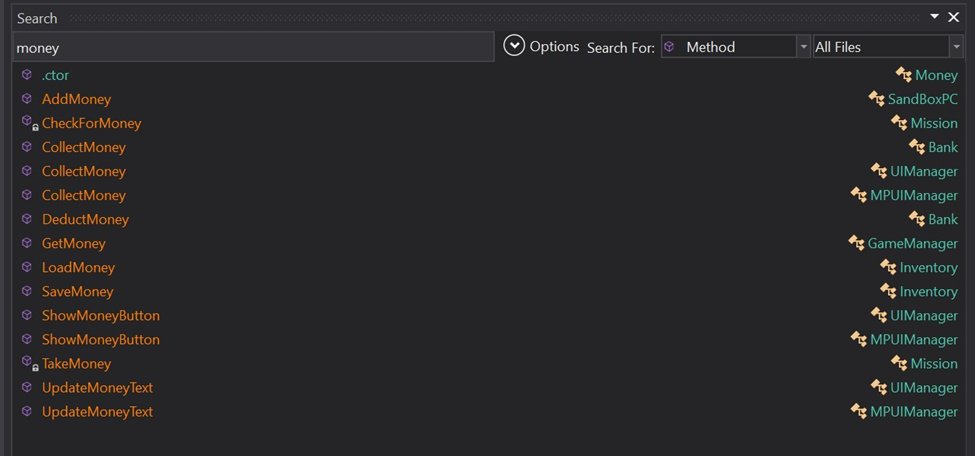Image resolution: width=975 pixels, height=456 pixels.
Task: Click method icon beside DeductMoney
Action: pos(26,219)
